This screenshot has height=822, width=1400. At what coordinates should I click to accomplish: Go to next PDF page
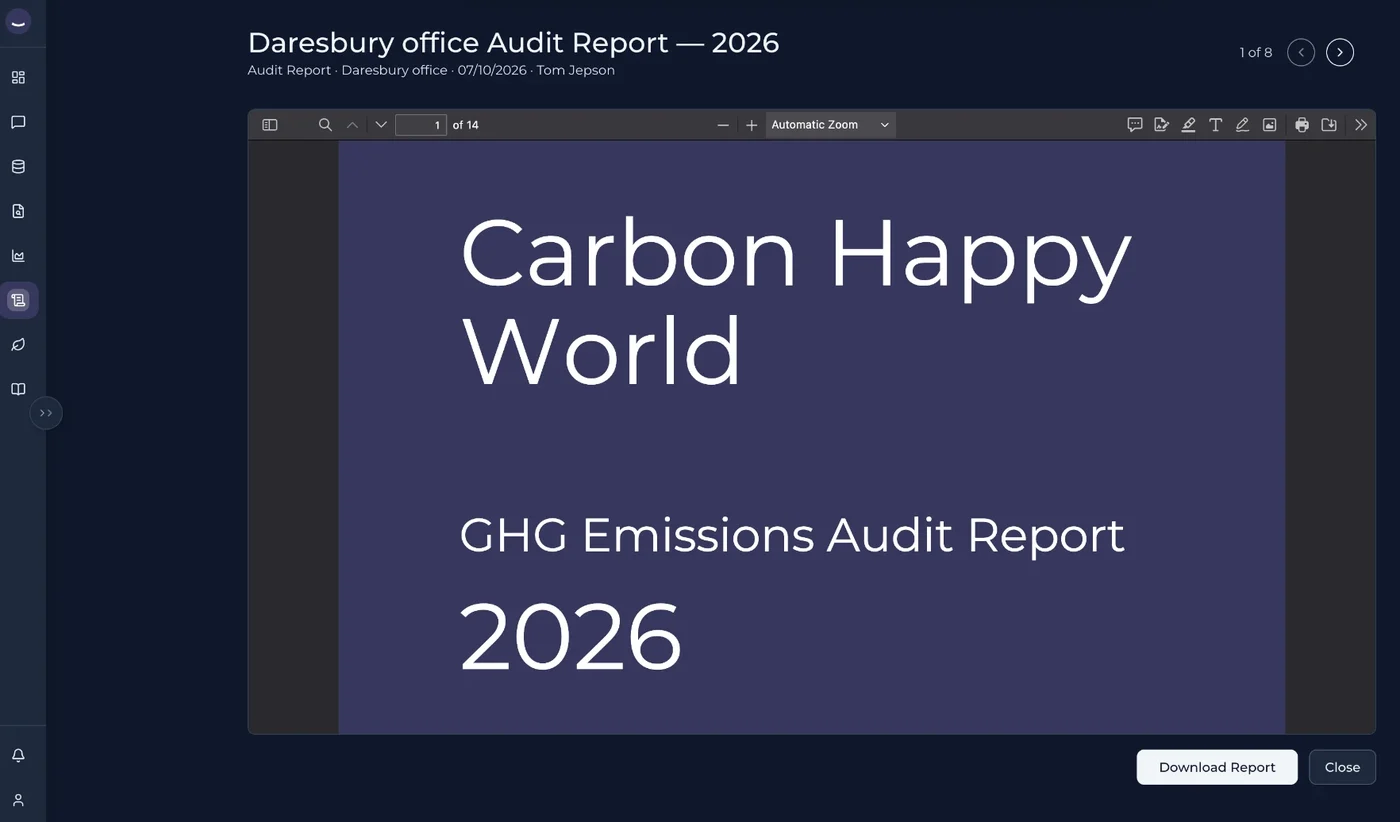381,125
